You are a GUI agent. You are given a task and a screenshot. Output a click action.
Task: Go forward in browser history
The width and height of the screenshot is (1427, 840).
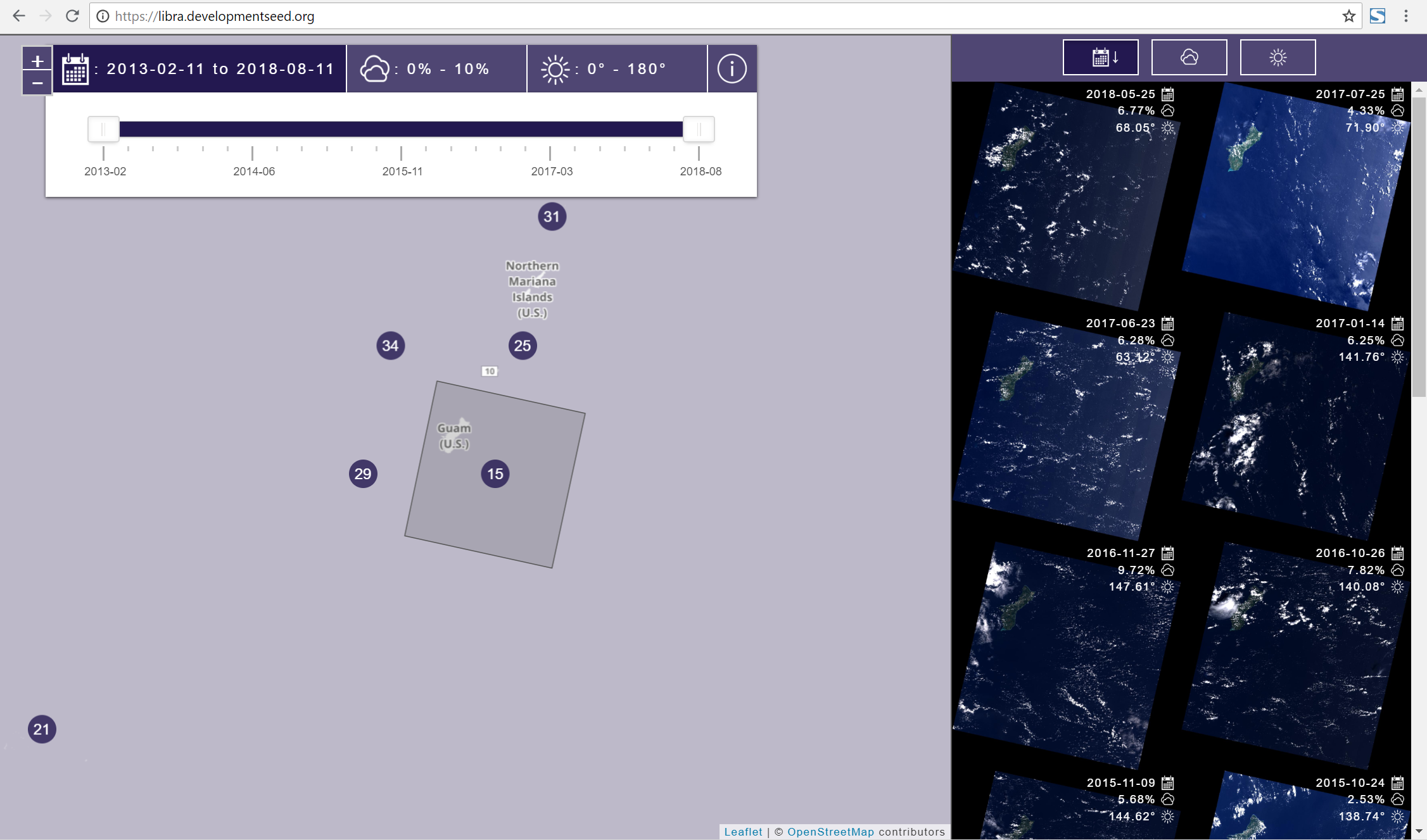[46, 16]
